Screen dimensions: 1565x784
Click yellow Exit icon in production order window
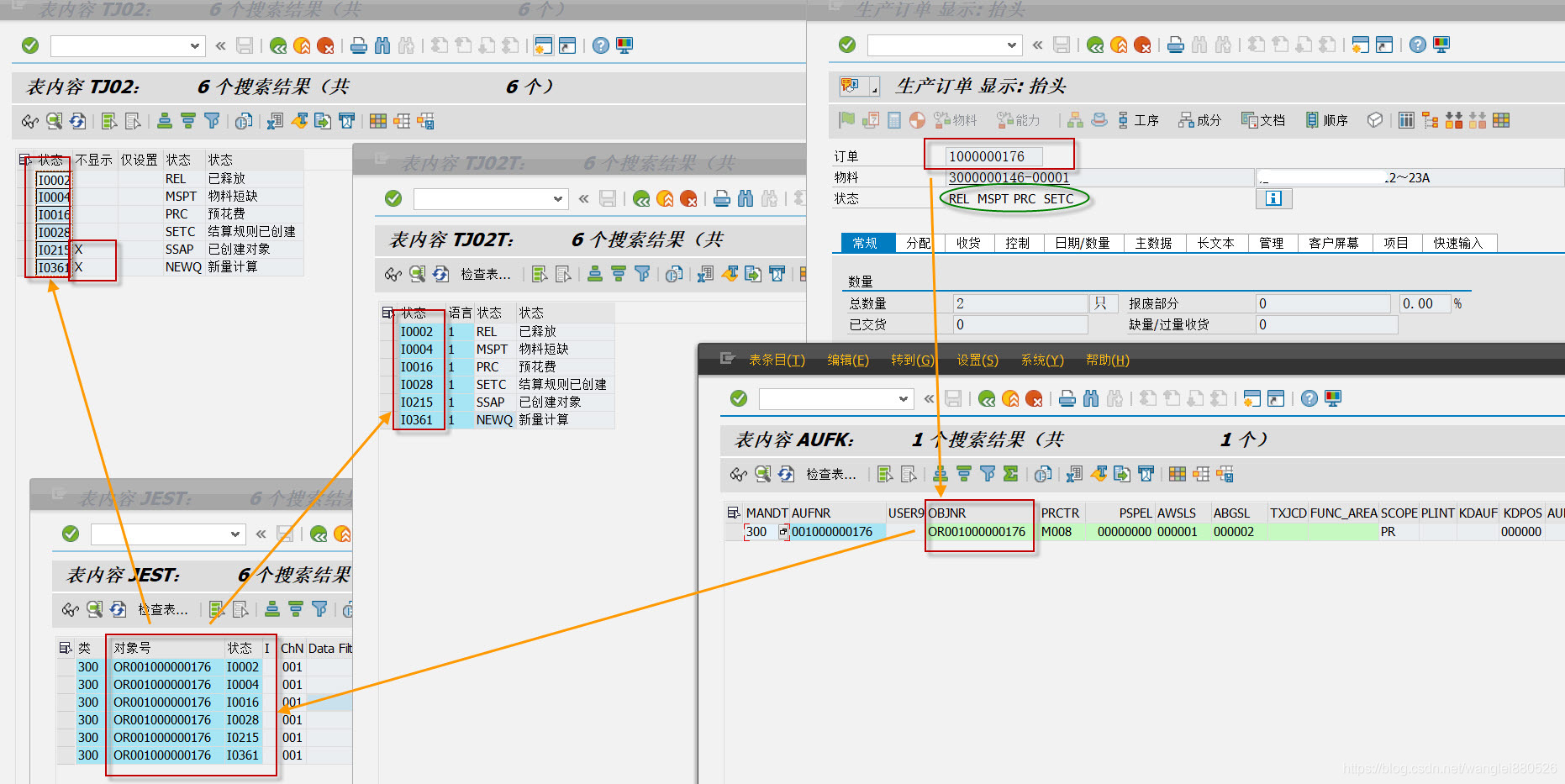coord(1119,45)
